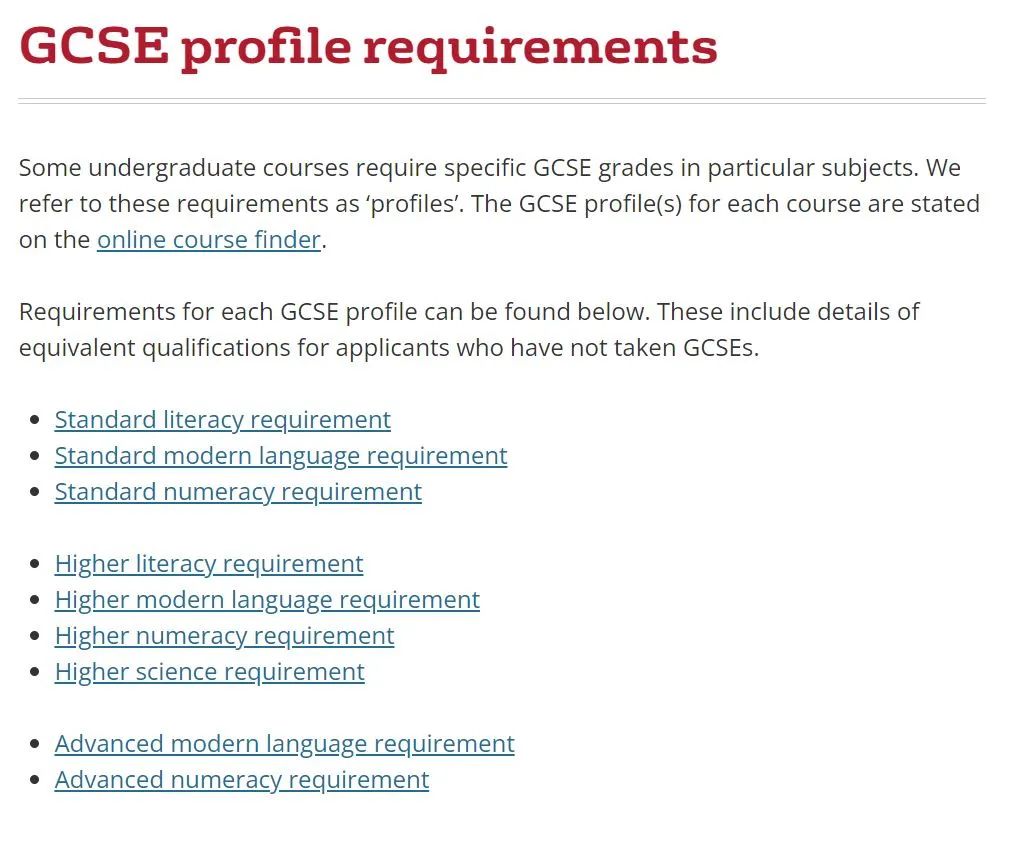Click the GCSE profile requirements heading

[368, 47]
